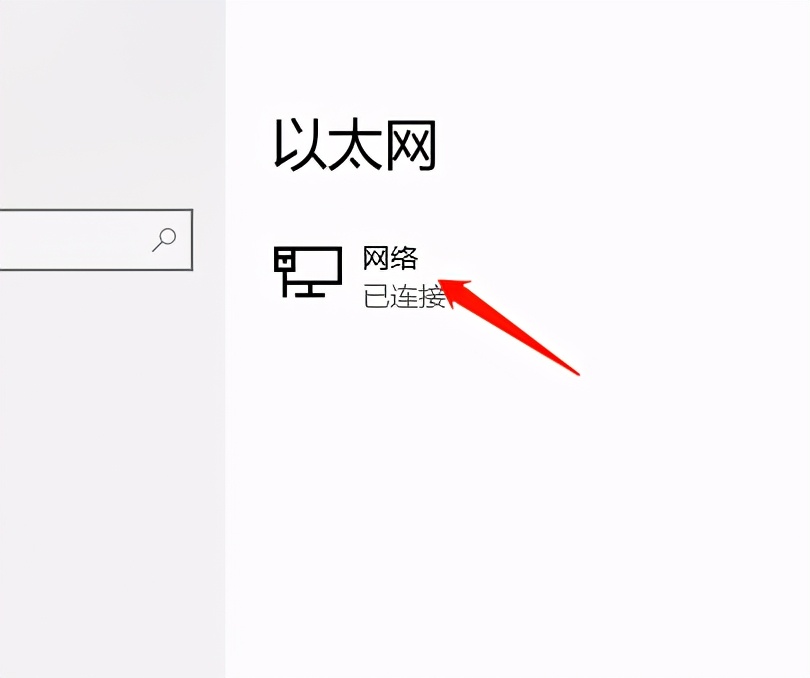Click the monitor screen in network icon
Viewport: 810px width, 678px height.
click(317, 266)
